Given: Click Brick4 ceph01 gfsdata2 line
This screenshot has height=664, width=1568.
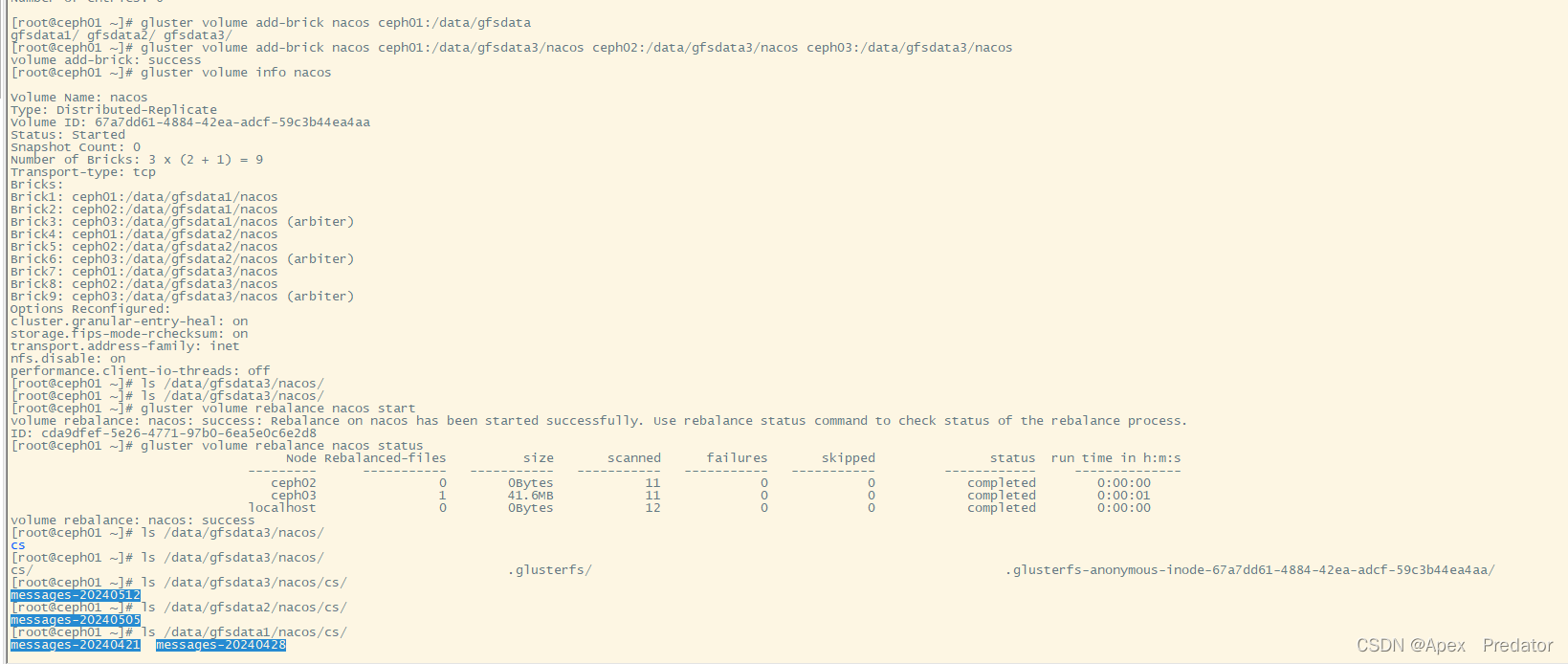Looking at the screenshot, I should click(144, 234).
